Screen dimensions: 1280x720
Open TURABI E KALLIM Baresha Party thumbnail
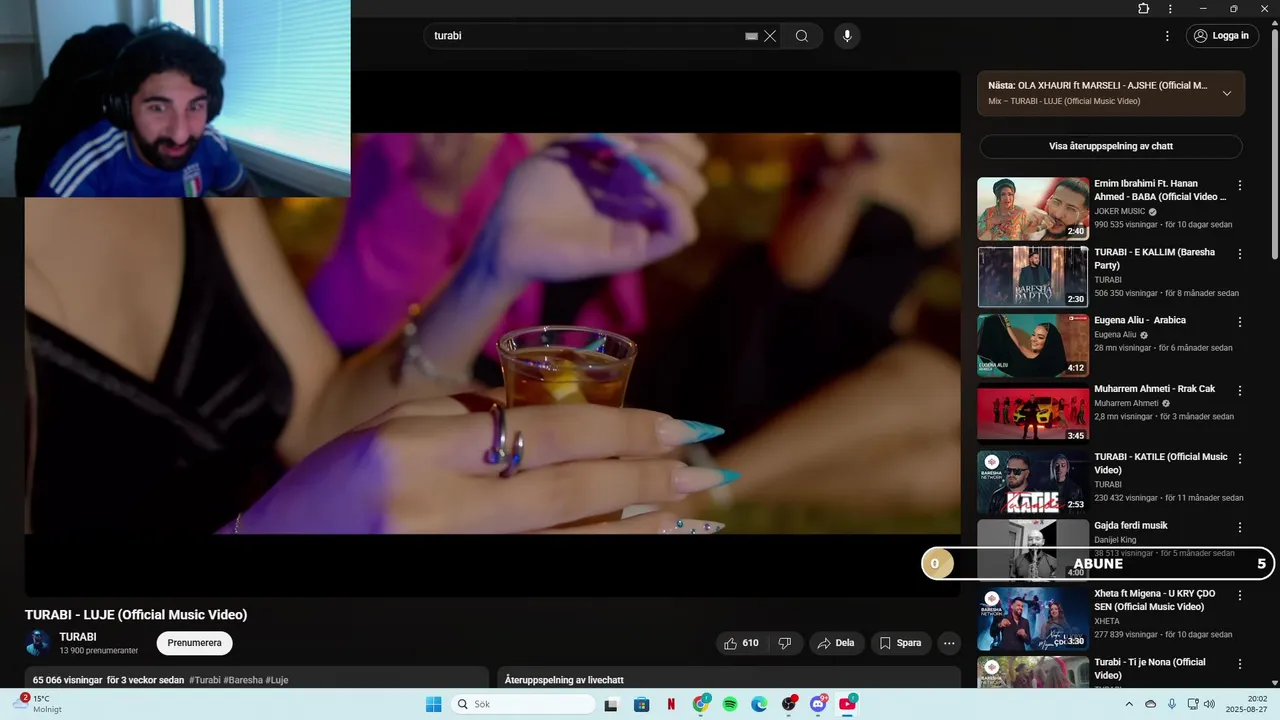[x=1033, y=276]
